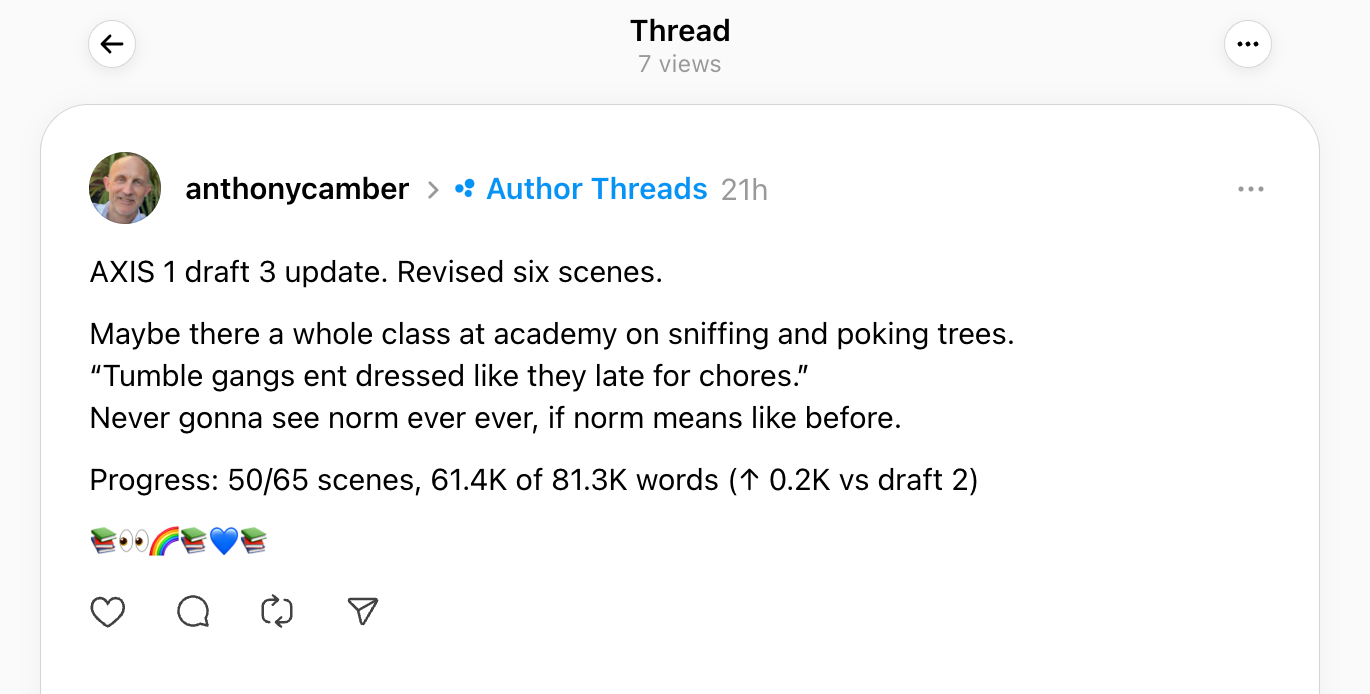Open the Author Threads community link
Image resolution: width=1370 pixels, height=694 pixels.
[x=596, y=189]
